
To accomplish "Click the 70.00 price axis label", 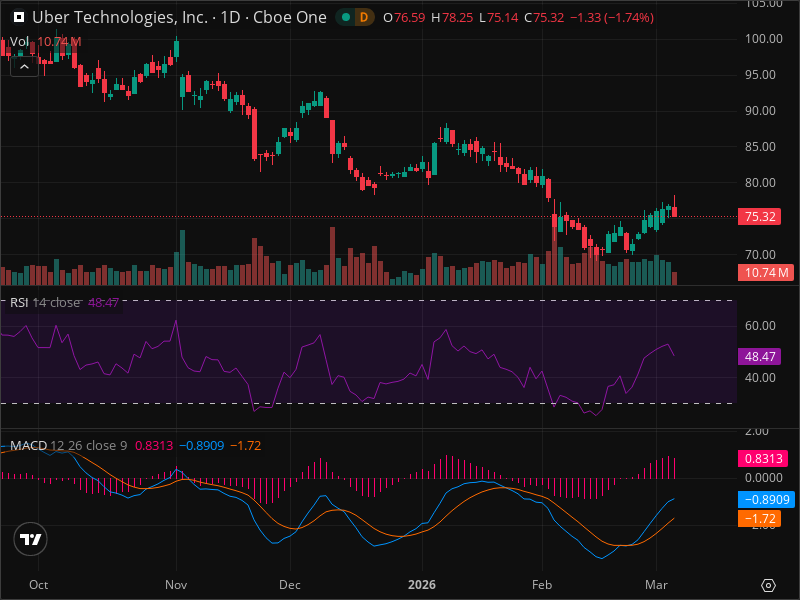I will pyautogui.click(x=760, y=254).
